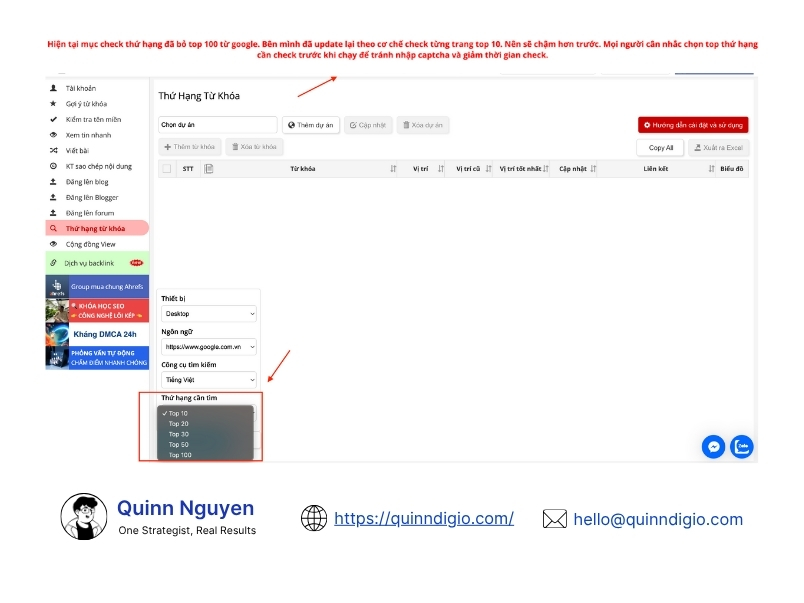This screenshot has width=804, height=603.
Task: Click the upload icon beside Đăng lên forum
Action: click(53, 213)
